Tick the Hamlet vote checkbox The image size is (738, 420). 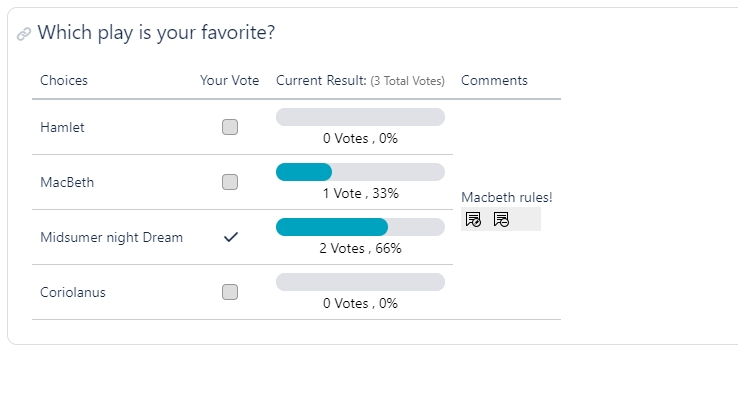coord(230,127)
